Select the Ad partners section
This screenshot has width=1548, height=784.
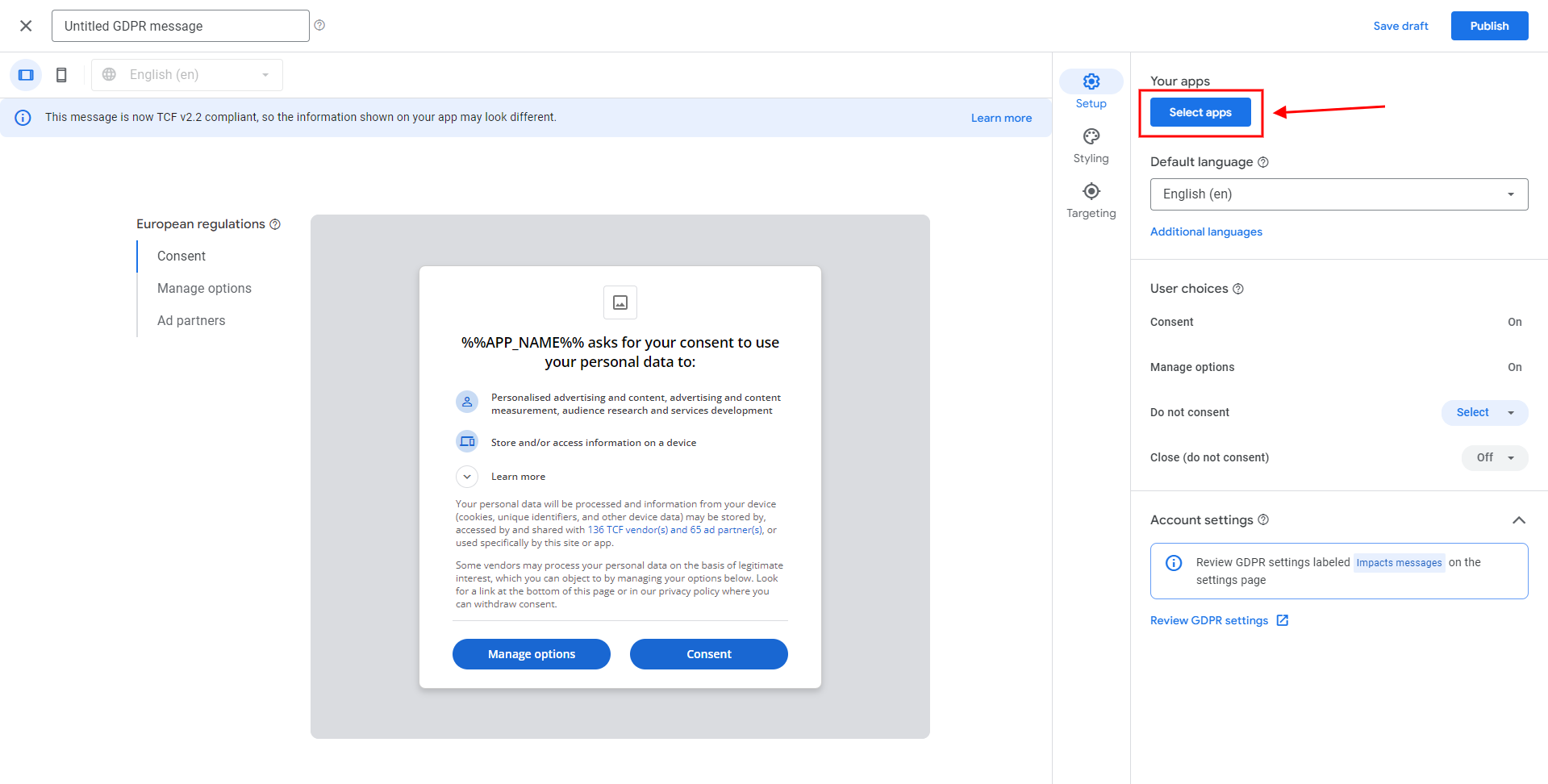(191, 320)
